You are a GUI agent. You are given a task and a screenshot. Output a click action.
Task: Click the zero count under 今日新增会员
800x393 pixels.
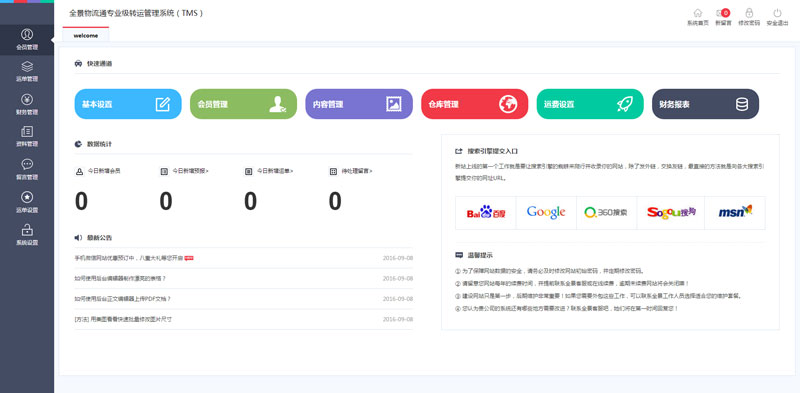[81, 201]
